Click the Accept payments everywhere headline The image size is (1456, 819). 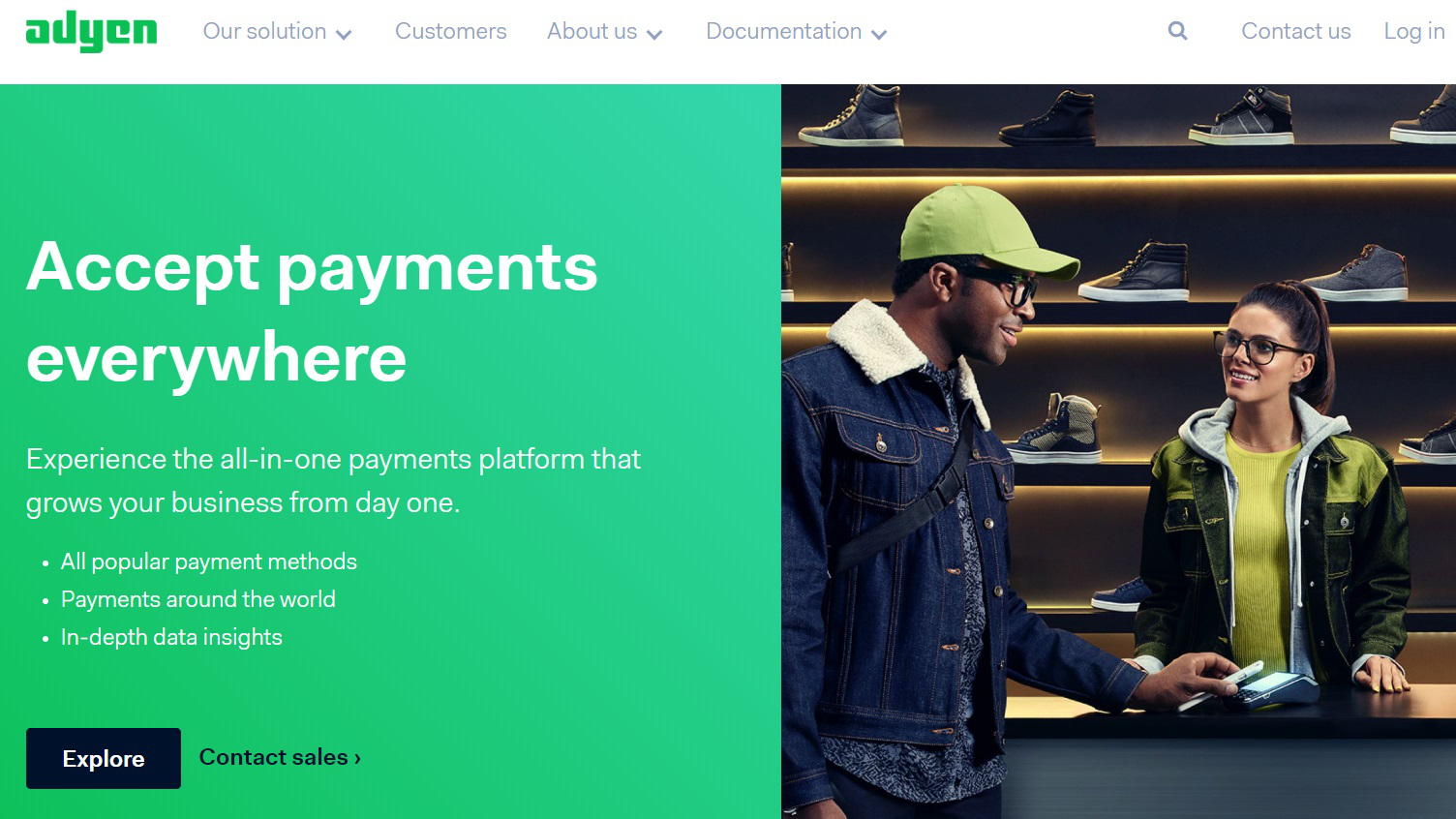click(x=312, y=312)
